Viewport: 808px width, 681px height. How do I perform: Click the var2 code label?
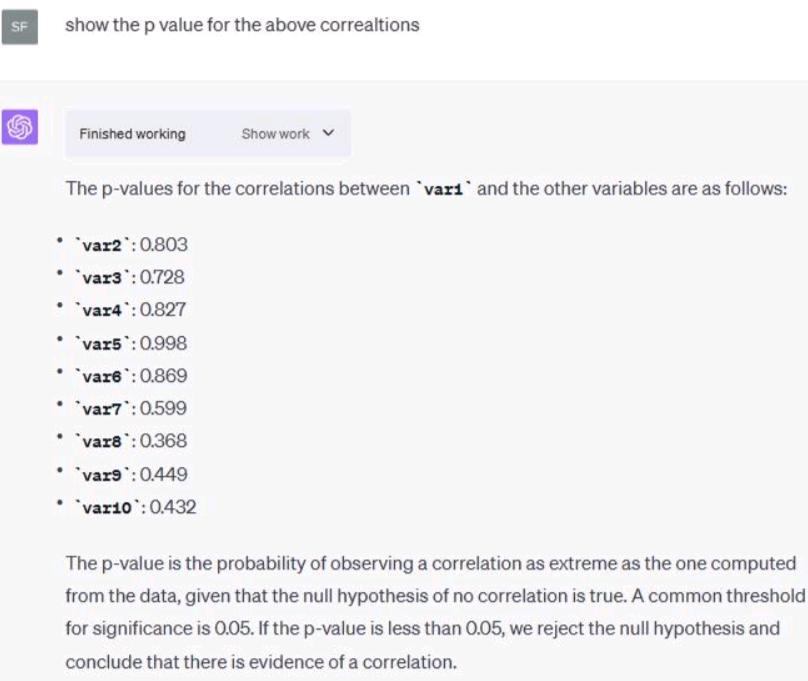(x=102, y=245)
